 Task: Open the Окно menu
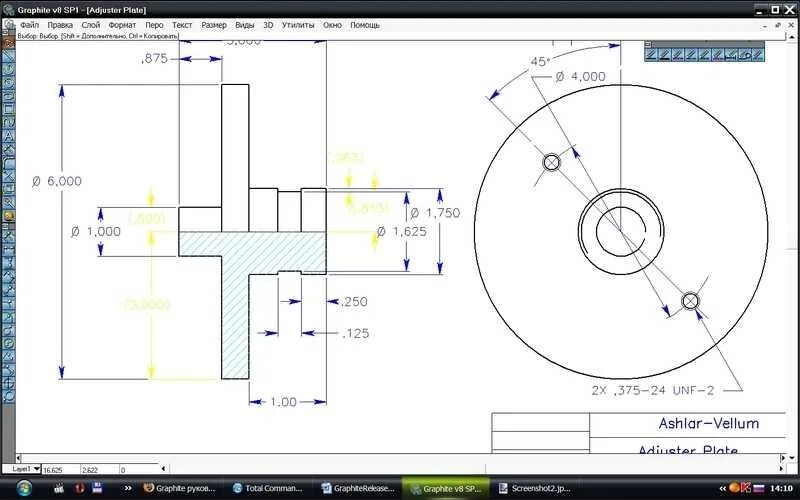(332, 25)
